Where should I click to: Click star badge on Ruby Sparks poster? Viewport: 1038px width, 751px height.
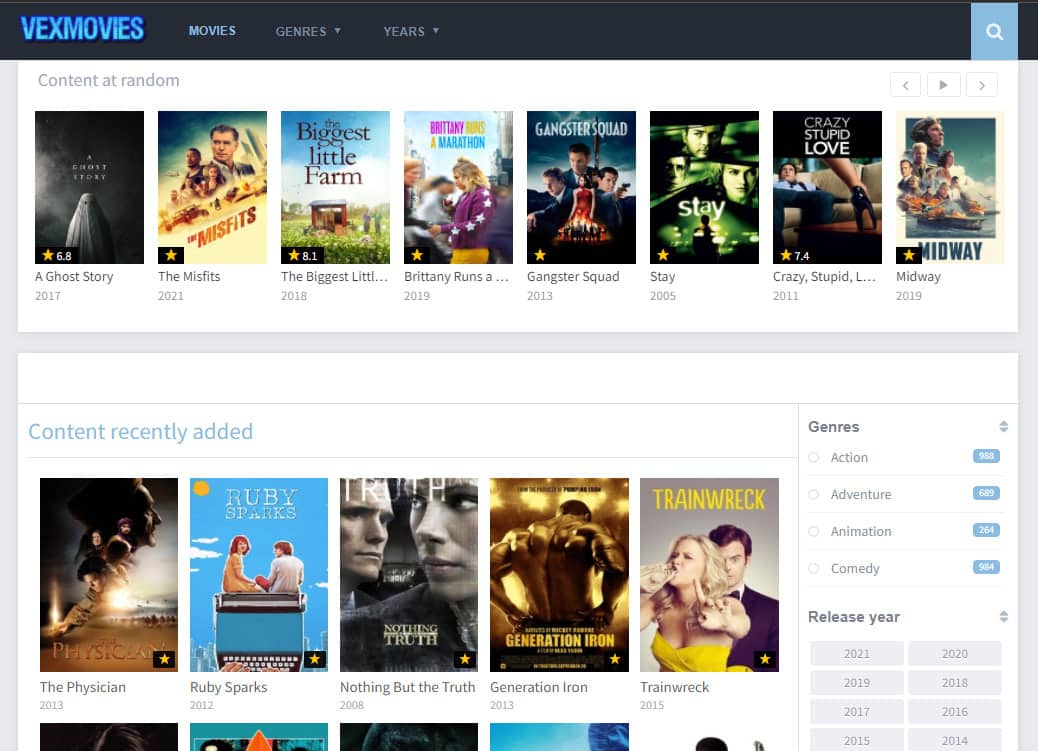[x=315, y=660]
